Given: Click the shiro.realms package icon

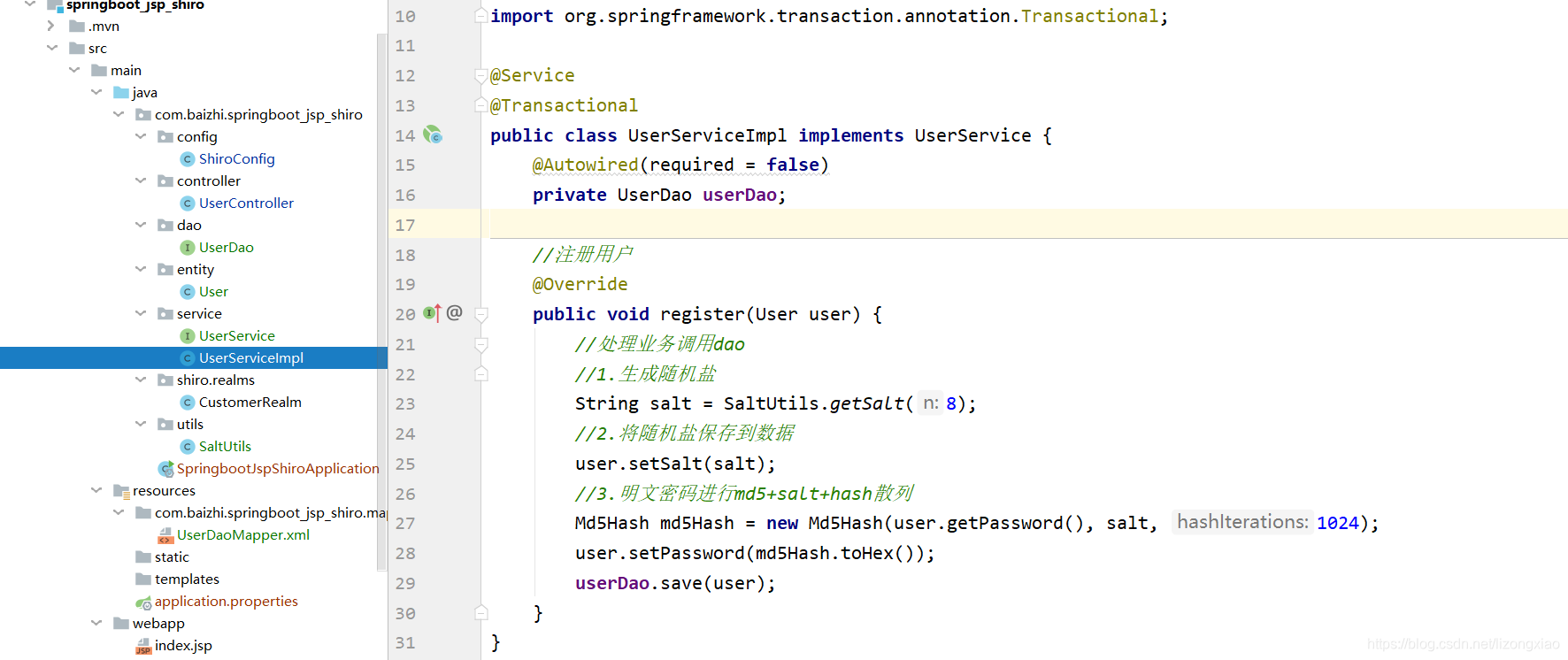Looking at the screenshot, I should click(165, 380).
